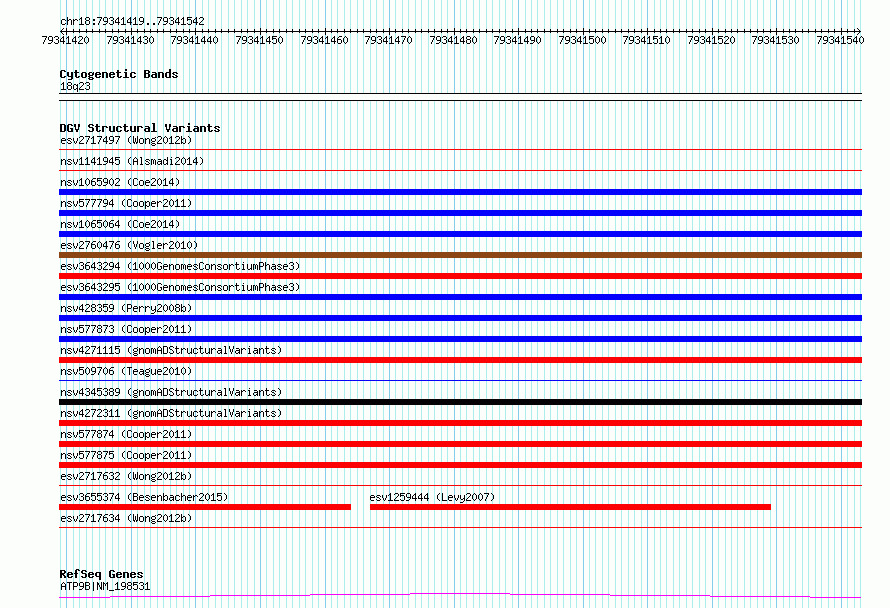Click the 18q23 cytogenetic band label
Image resolution: width=890 pixels, height=608 pixels.
click(x=75, y=86)
